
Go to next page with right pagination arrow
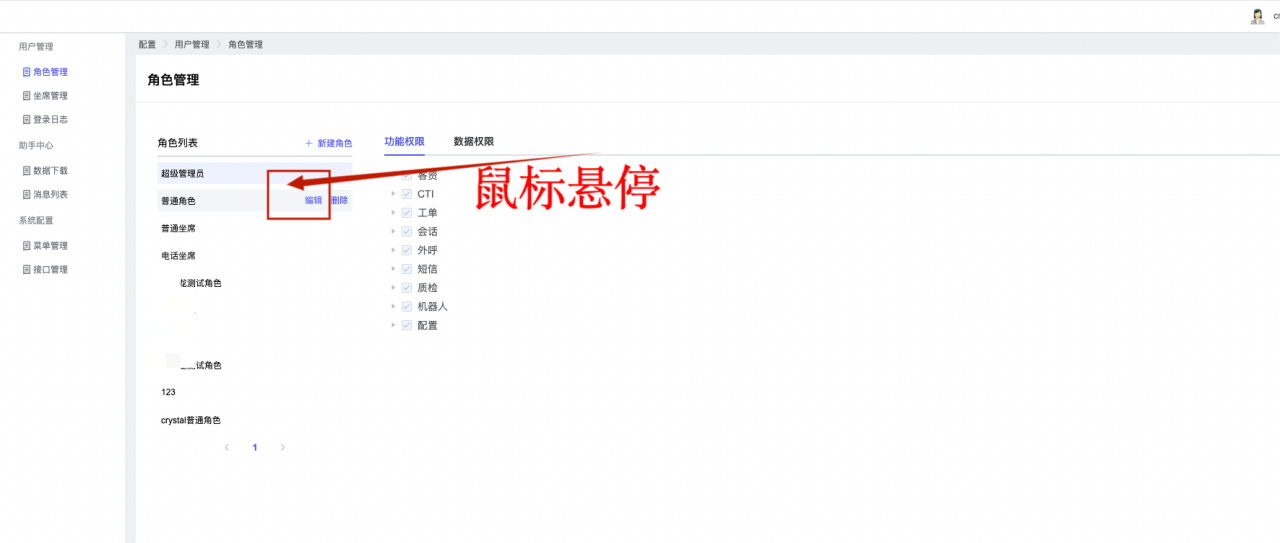pos(283,448)
